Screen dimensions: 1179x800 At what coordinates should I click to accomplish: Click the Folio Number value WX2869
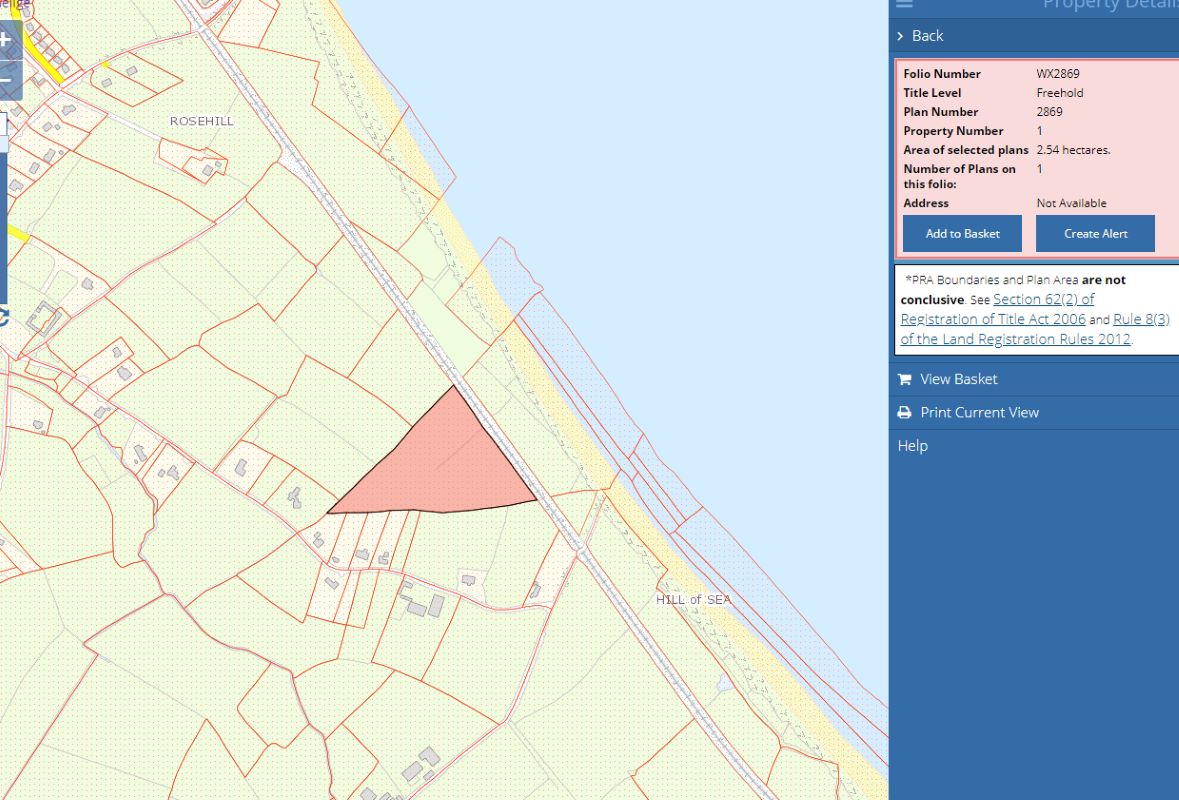pyautogui.click(x=1058, y=74)
